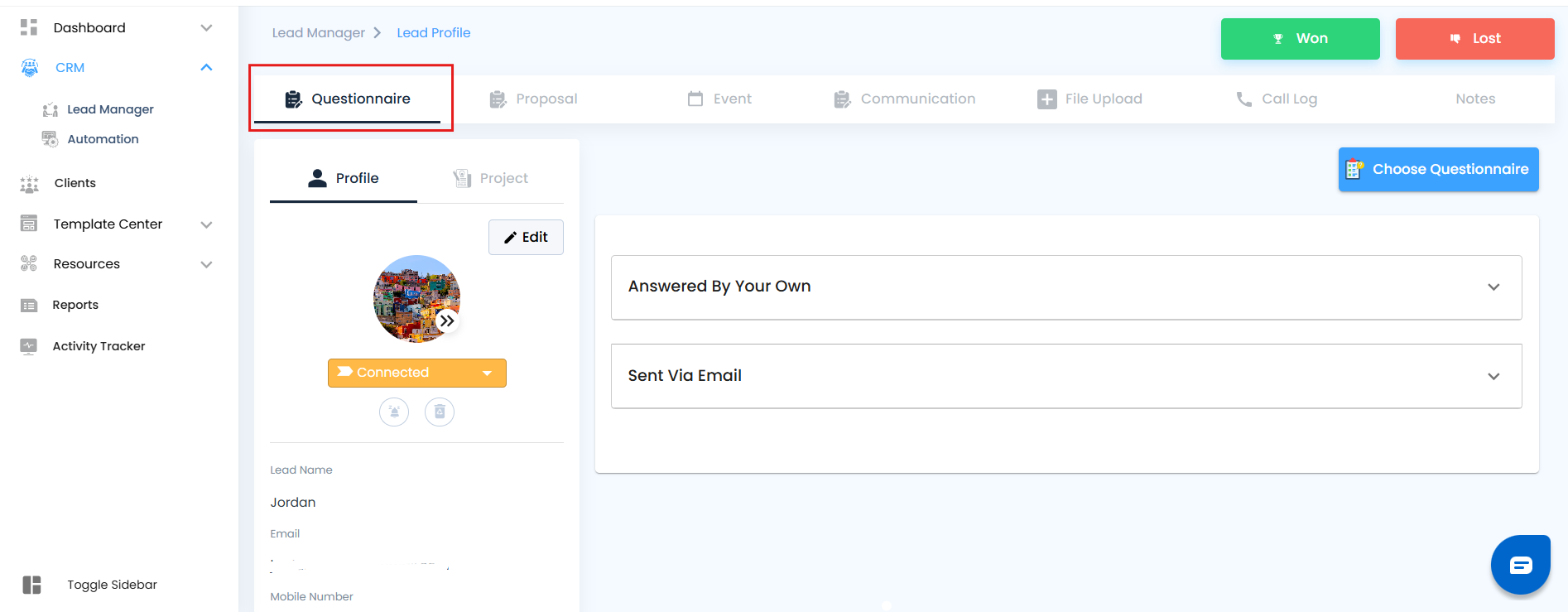
Task: Expand the Answered By Your Own section
Action: tap(1493, 287)
